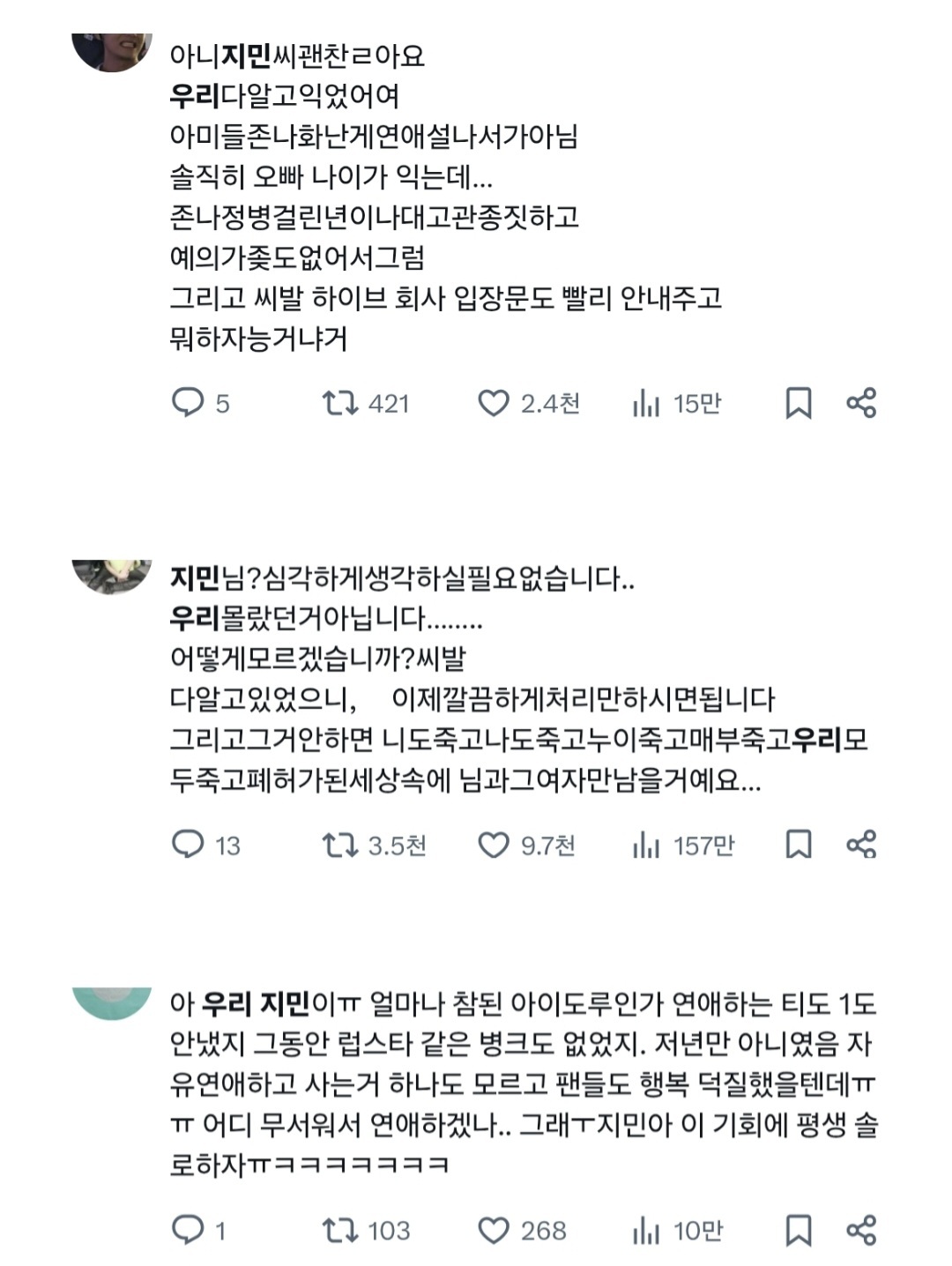952x1266 pixels.
Task: Retweet the post with 103 retweets
Action: (x=339, y=1230)
